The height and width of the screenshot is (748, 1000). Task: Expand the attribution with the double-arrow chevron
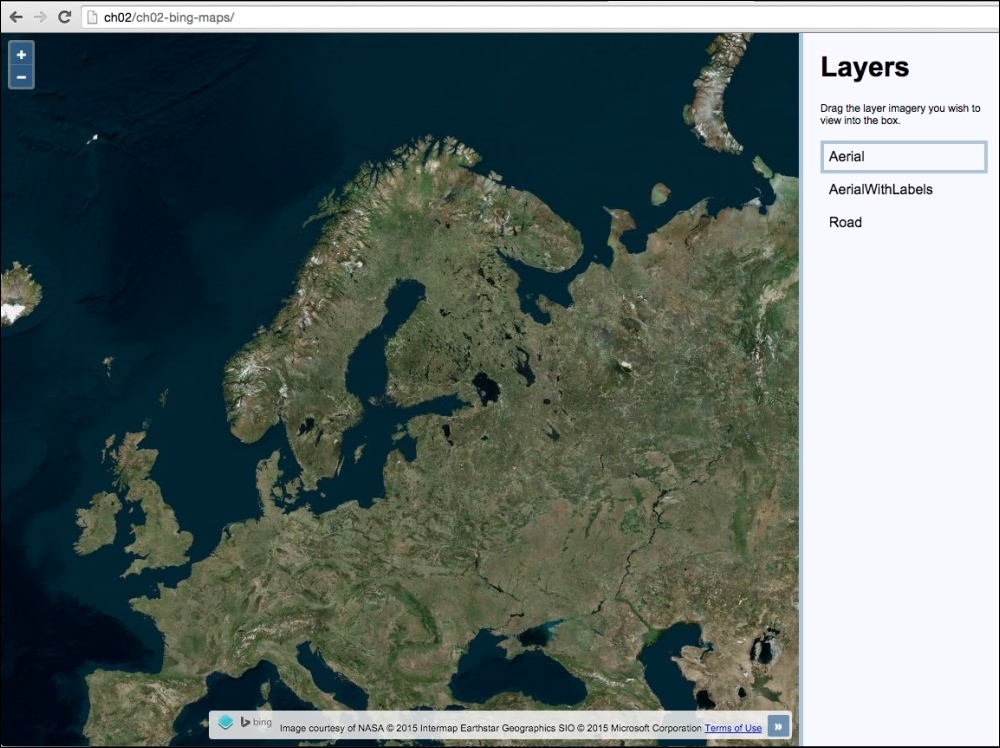(778, 726)
